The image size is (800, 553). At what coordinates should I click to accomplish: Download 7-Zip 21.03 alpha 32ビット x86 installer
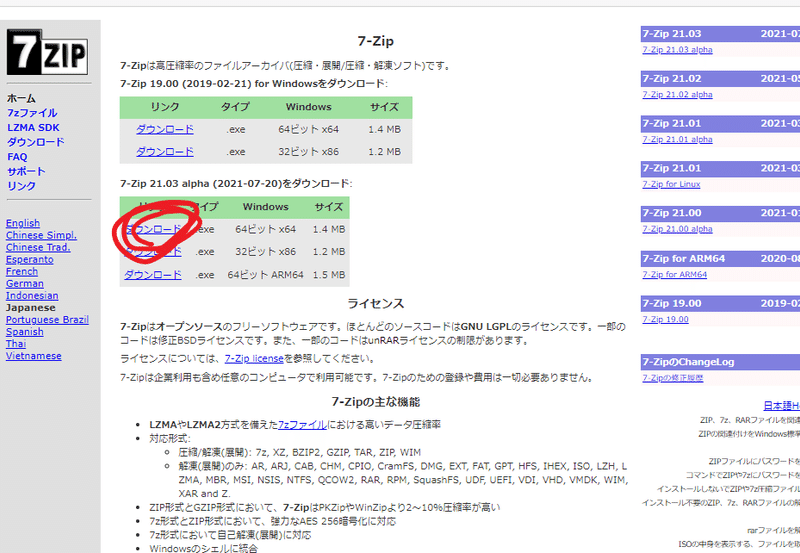pos(153,252)
